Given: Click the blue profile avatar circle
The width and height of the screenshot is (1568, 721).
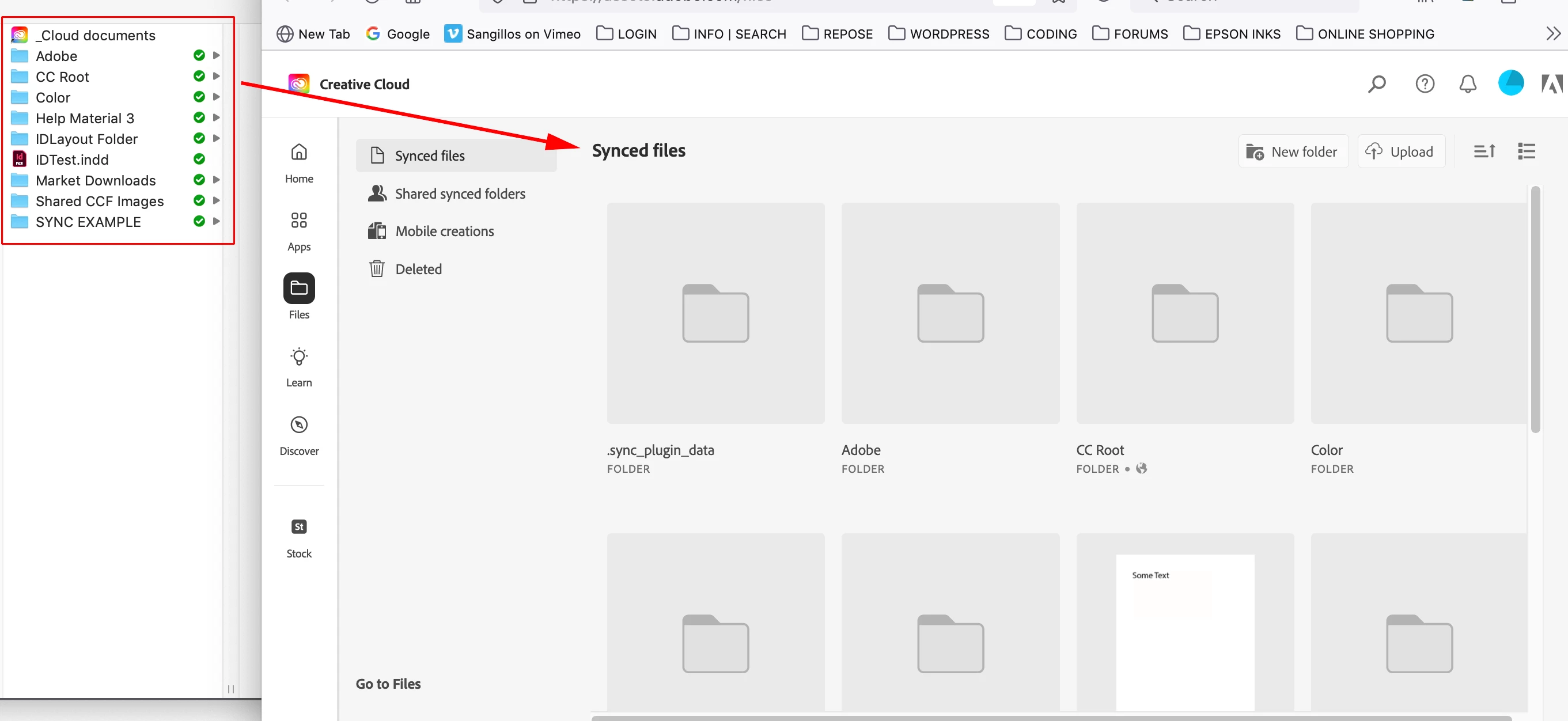Looking at the screenshot, I should pyautogui.click(x=1510, y=84).
